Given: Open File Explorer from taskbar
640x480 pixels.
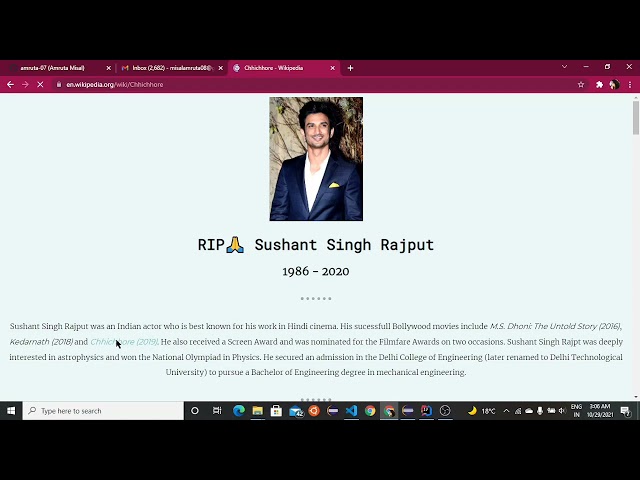Looking at the screenshot, I should tap(258, 411).
